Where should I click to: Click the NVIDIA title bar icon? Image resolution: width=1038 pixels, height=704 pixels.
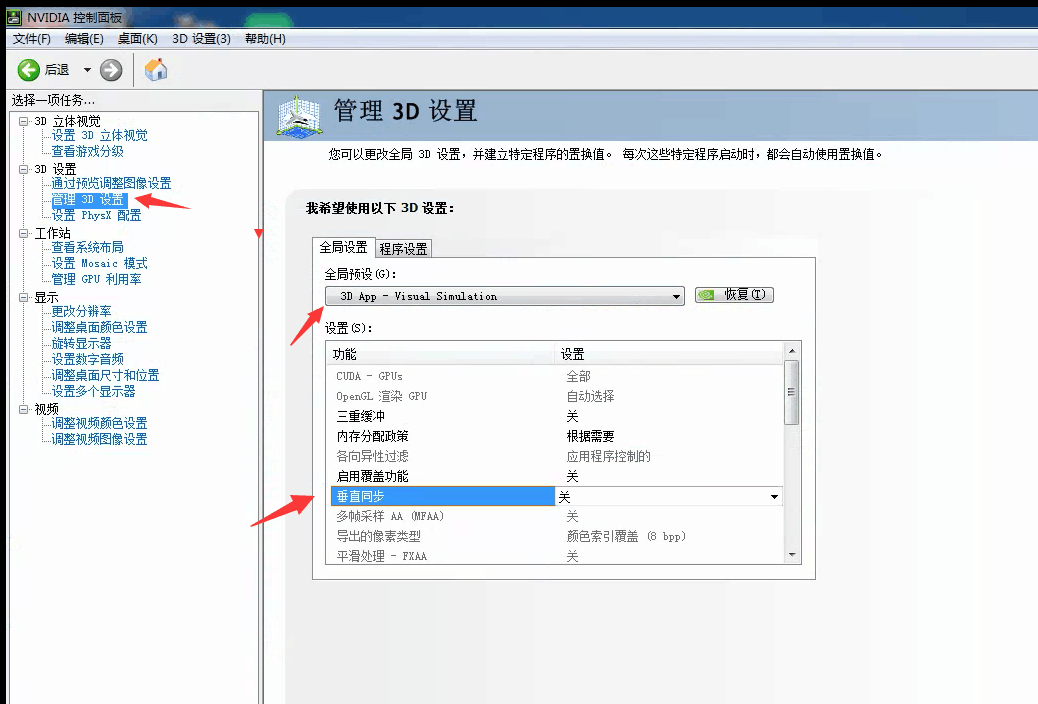tap(14, 17)
